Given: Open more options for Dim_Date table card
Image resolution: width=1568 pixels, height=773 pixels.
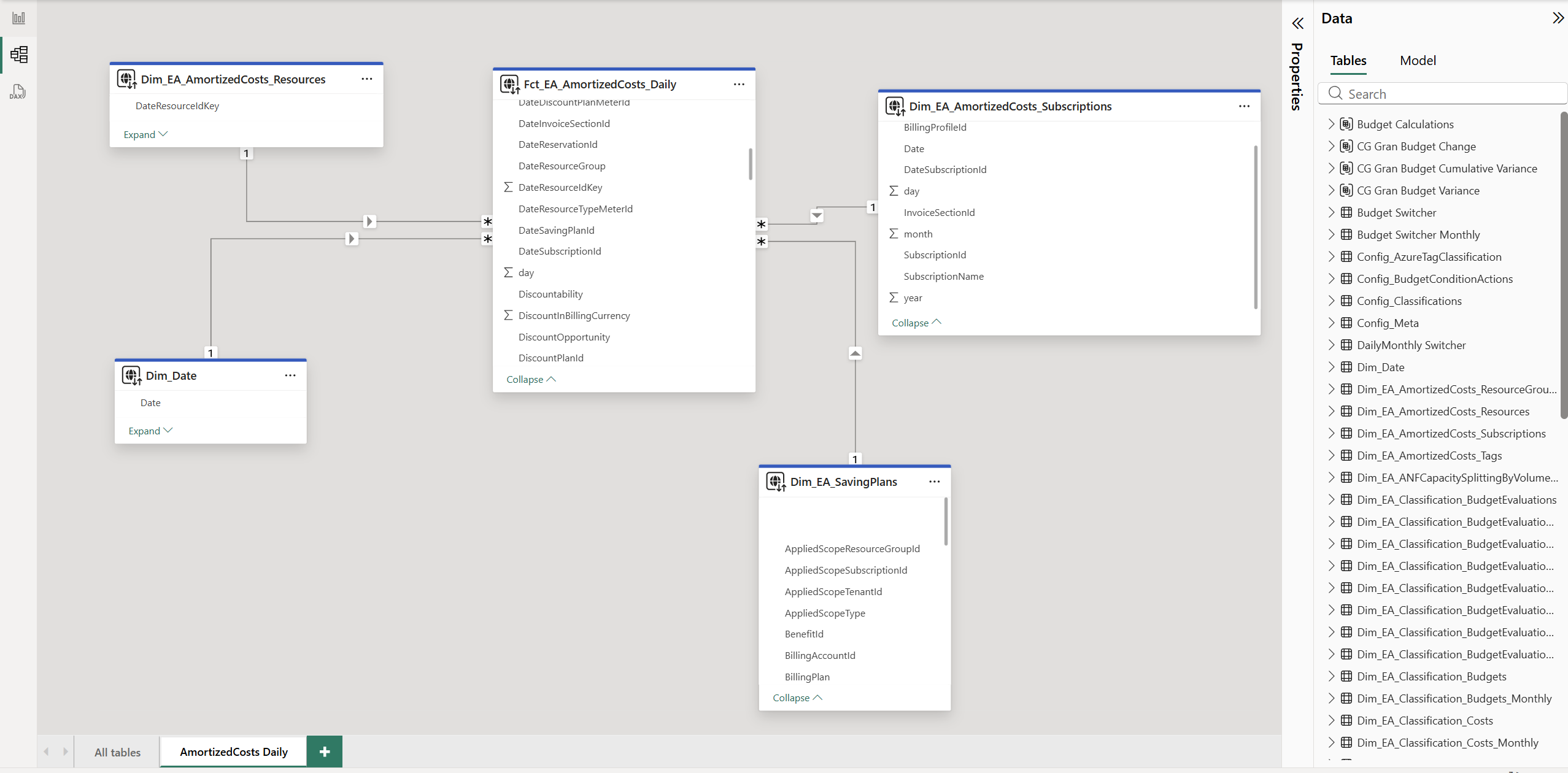Looking at the screenshot, I should click(290, 375).
